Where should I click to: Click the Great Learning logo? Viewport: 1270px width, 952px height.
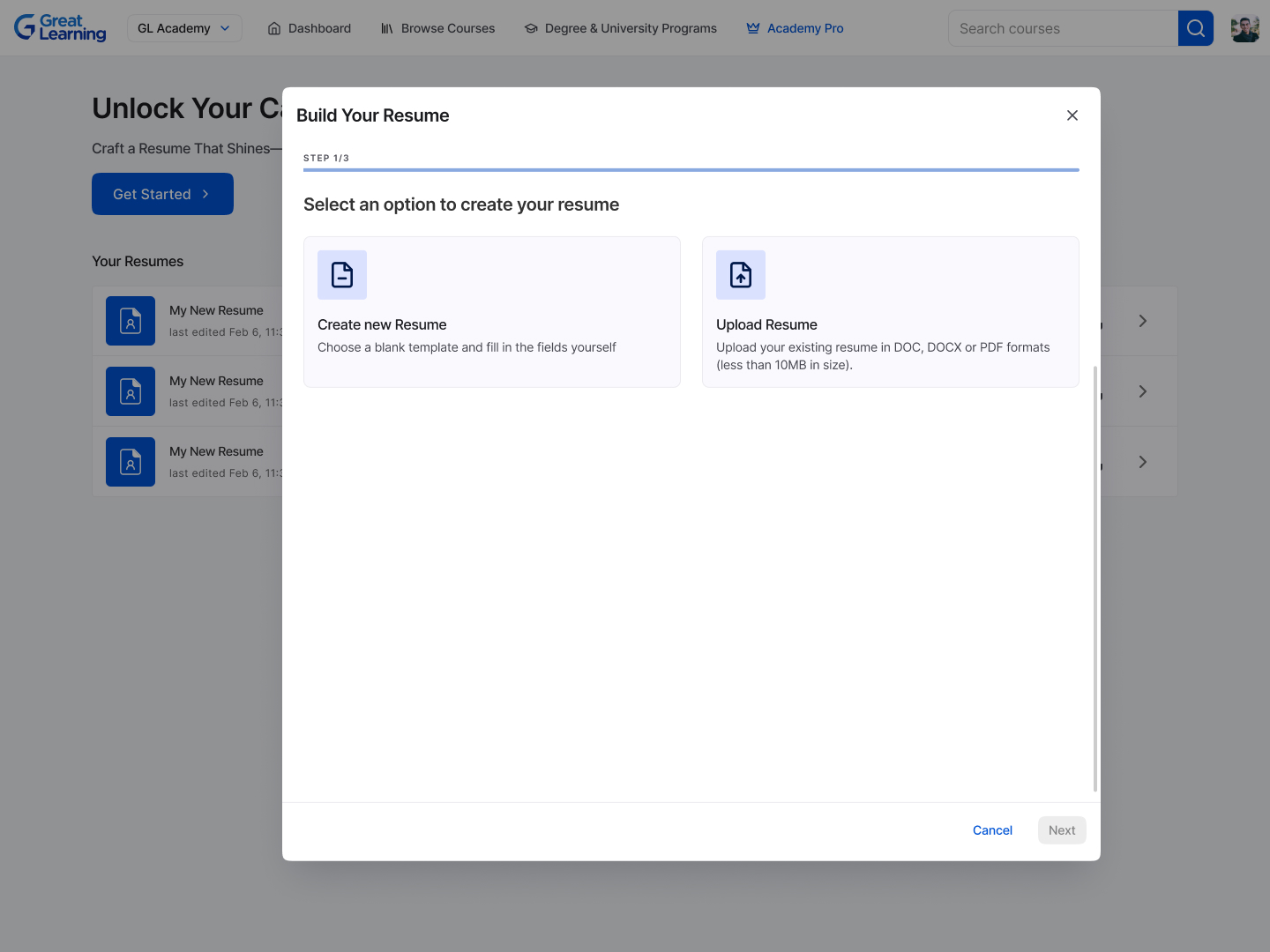pyautogui.click(x=60, y=28)
